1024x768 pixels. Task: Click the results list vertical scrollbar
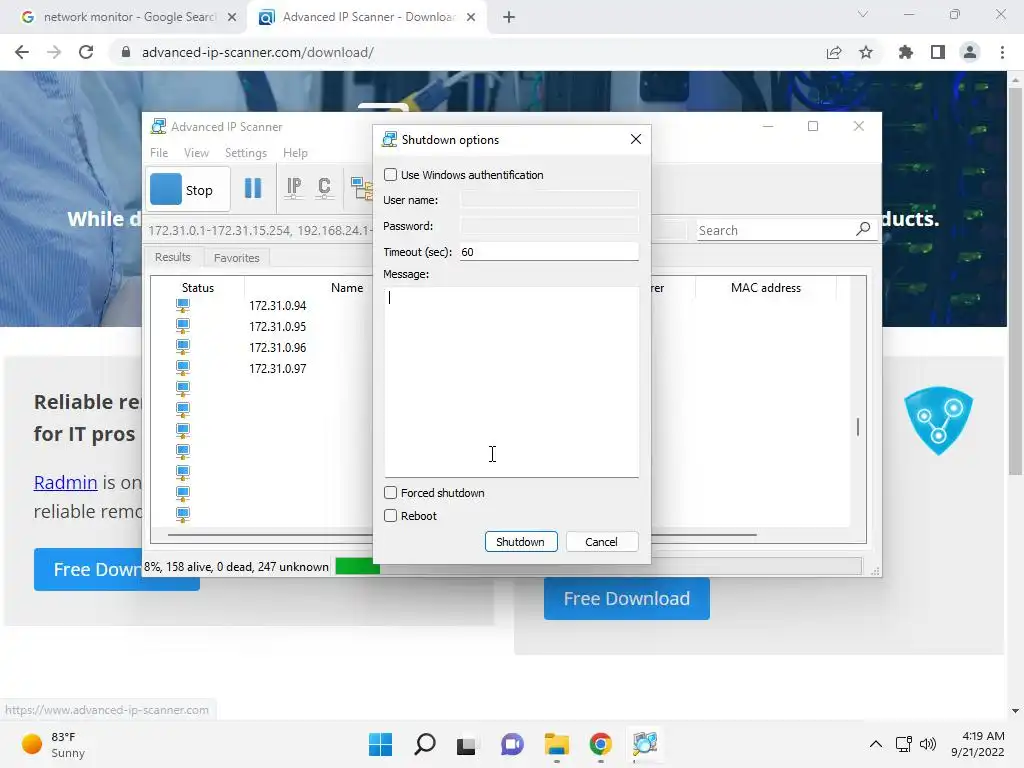click(x=858, y=426)
